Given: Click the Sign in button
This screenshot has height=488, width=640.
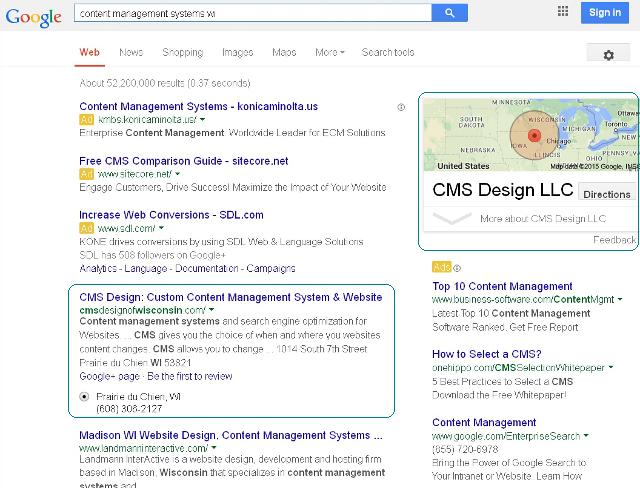Looking at the screenshot, I should tap(605, 13).
